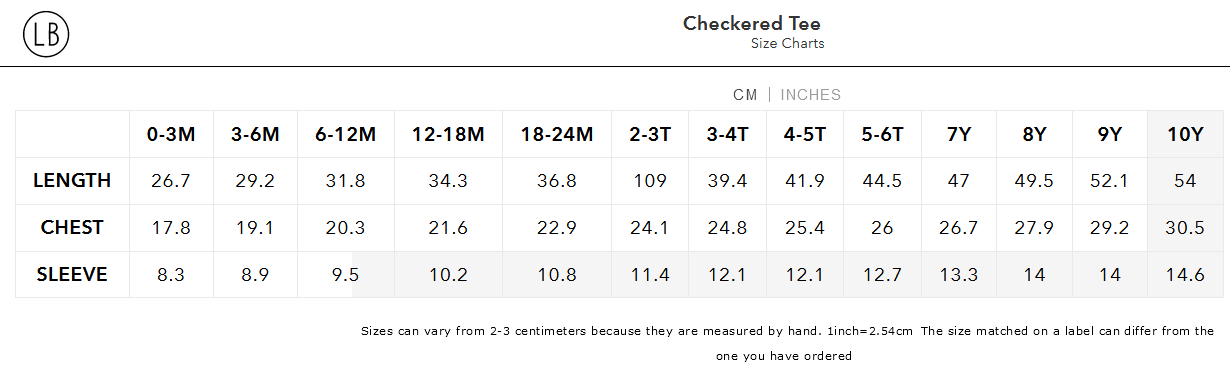Click the 109 length value under 2-3T
The image size is (1230, 381).
coord(650,181)
